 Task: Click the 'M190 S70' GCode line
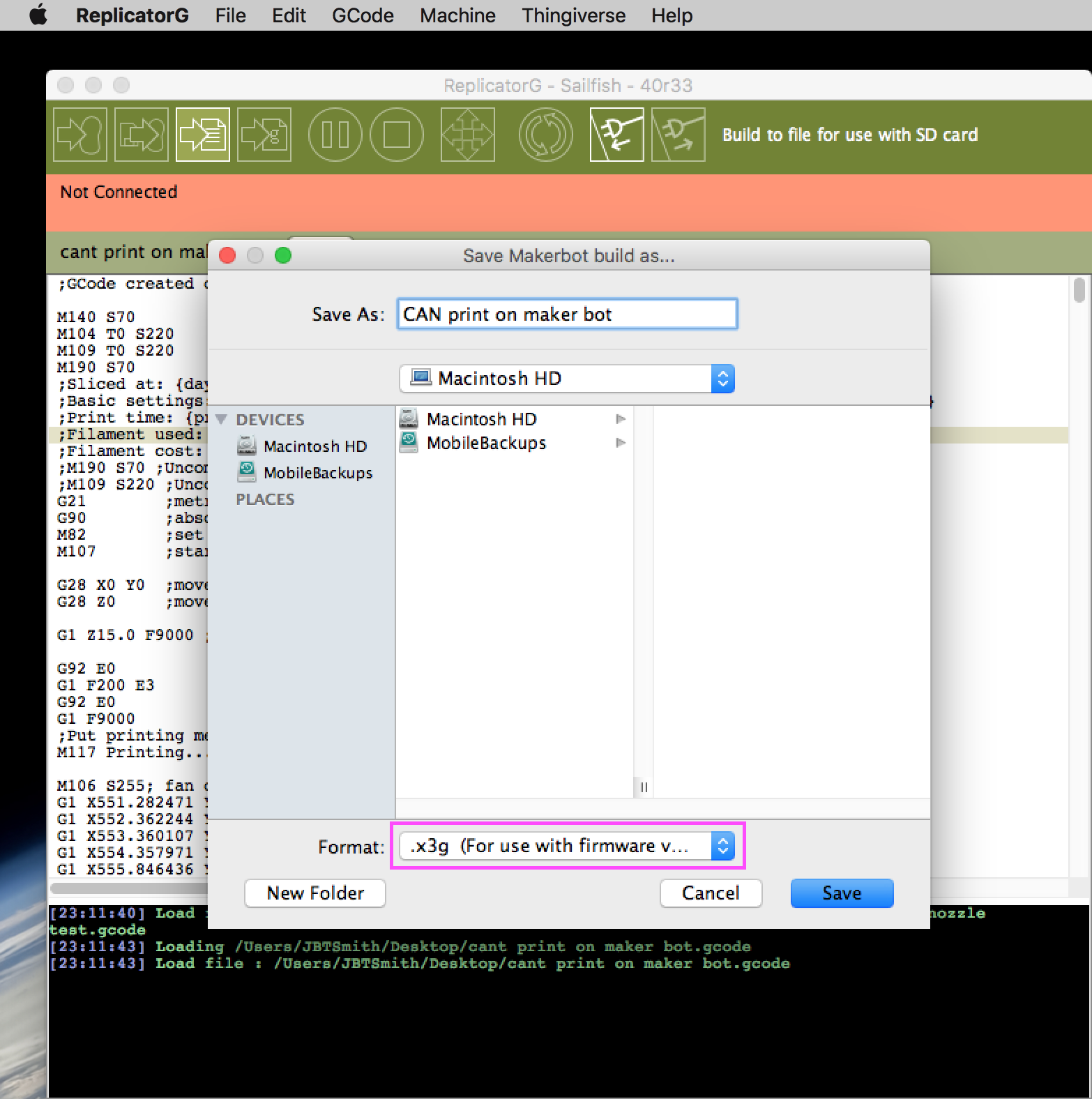96,367
